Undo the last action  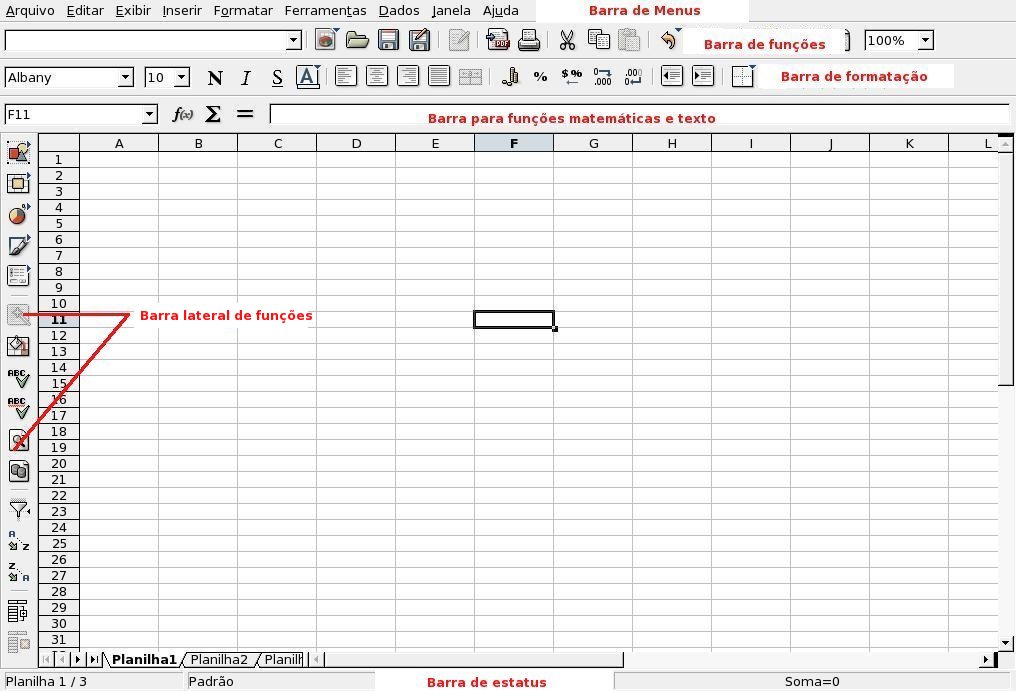[669, 40]
